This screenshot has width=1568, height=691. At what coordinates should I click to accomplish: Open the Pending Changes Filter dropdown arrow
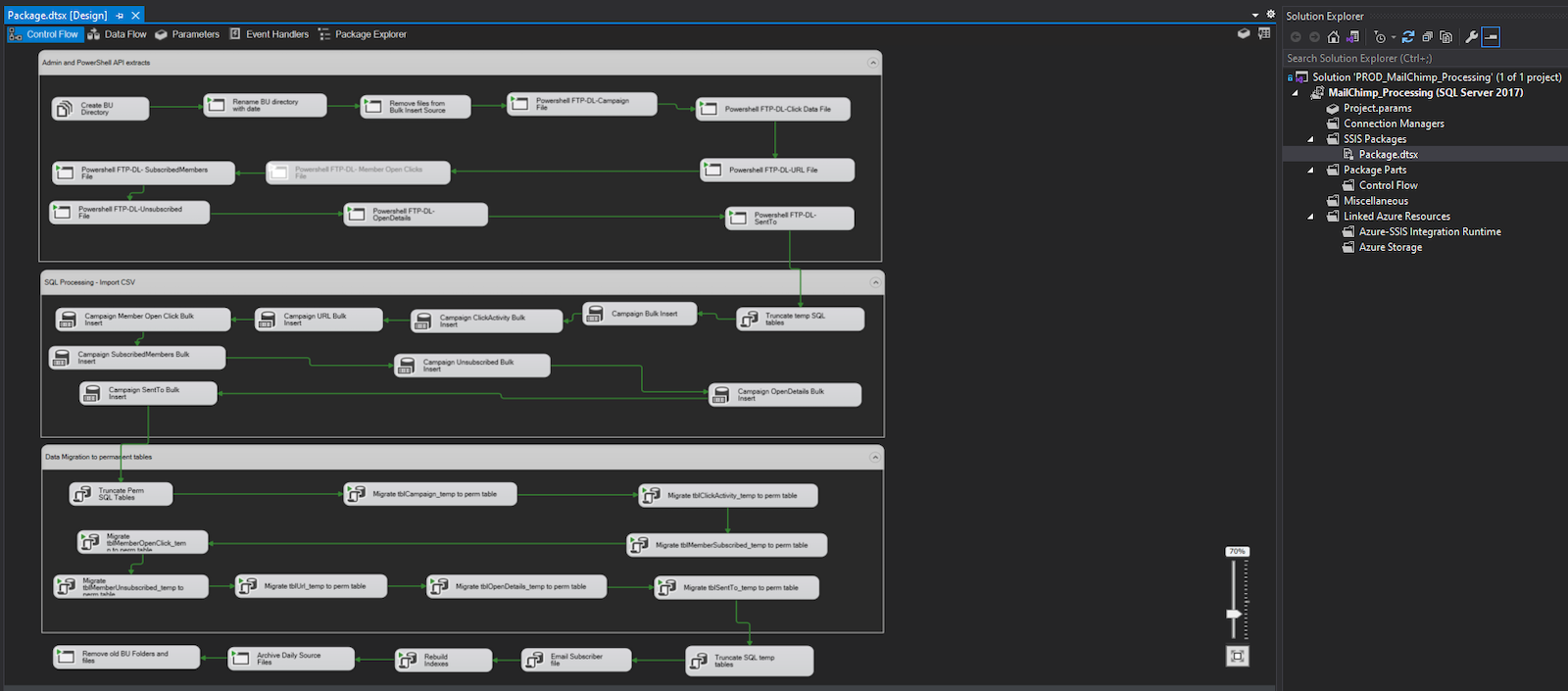(x=1394, y=37)
